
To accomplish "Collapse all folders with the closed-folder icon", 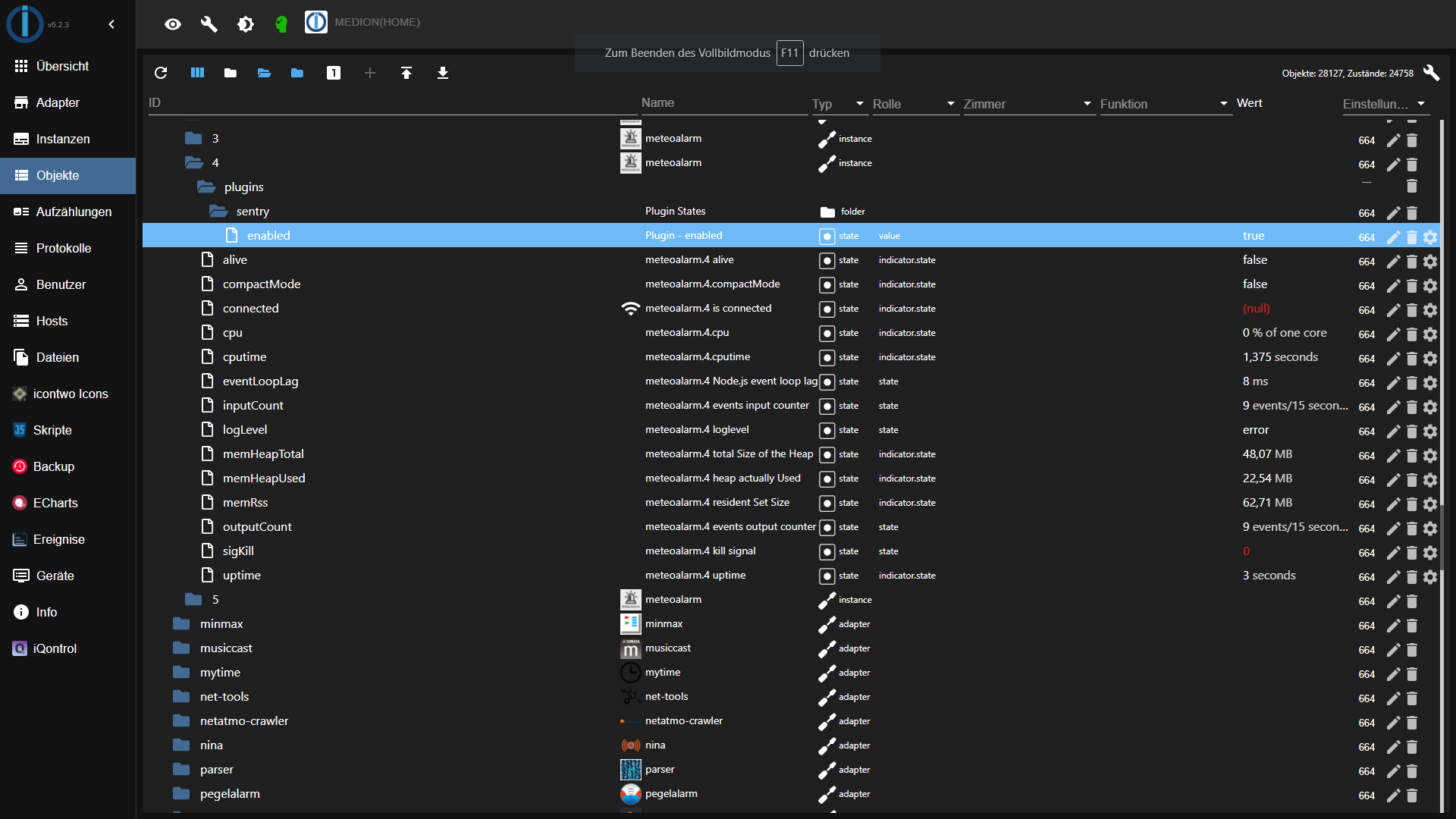I will 231,73.
